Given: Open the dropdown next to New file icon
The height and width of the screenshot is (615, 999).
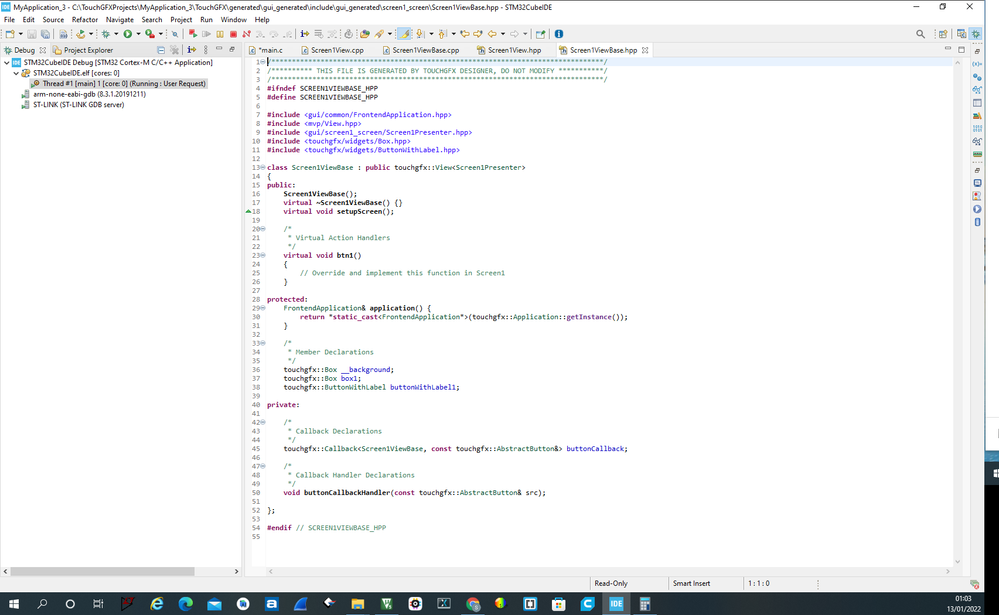Looking at the screenshot, I should click(x=20, y=34).
